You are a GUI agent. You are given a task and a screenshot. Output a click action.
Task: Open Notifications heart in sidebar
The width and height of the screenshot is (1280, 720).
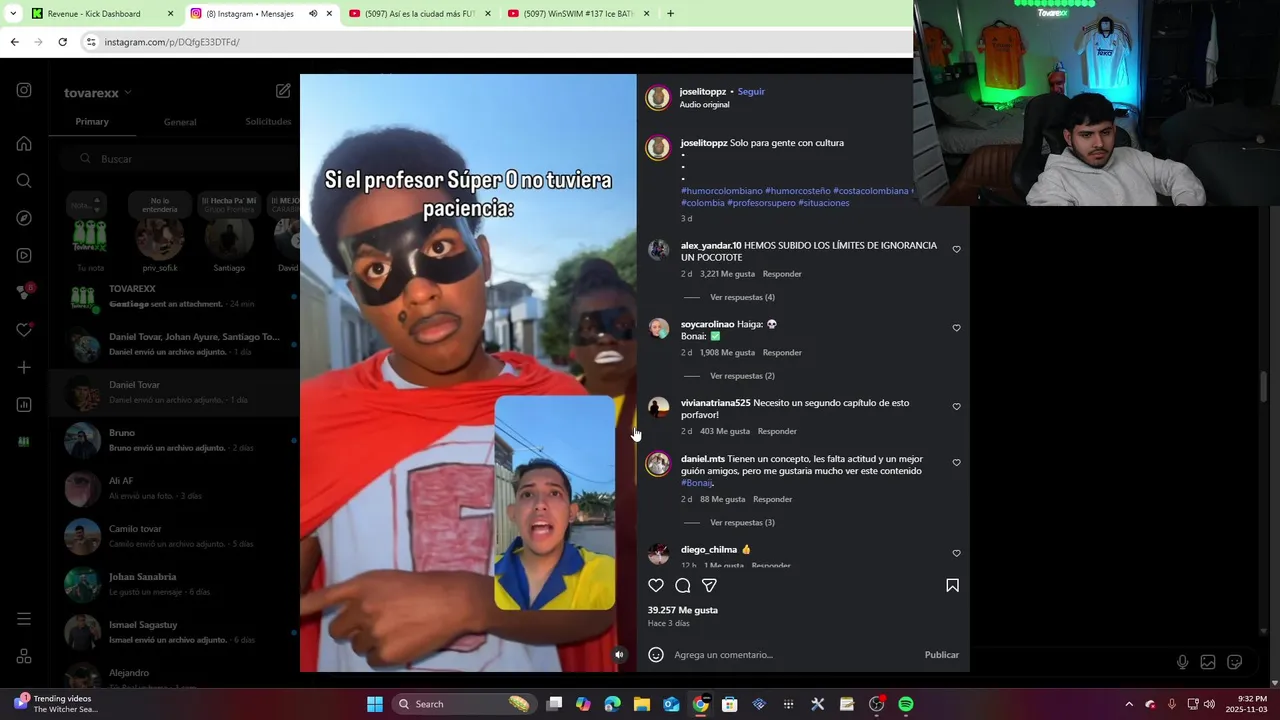(x=24, y=330)
